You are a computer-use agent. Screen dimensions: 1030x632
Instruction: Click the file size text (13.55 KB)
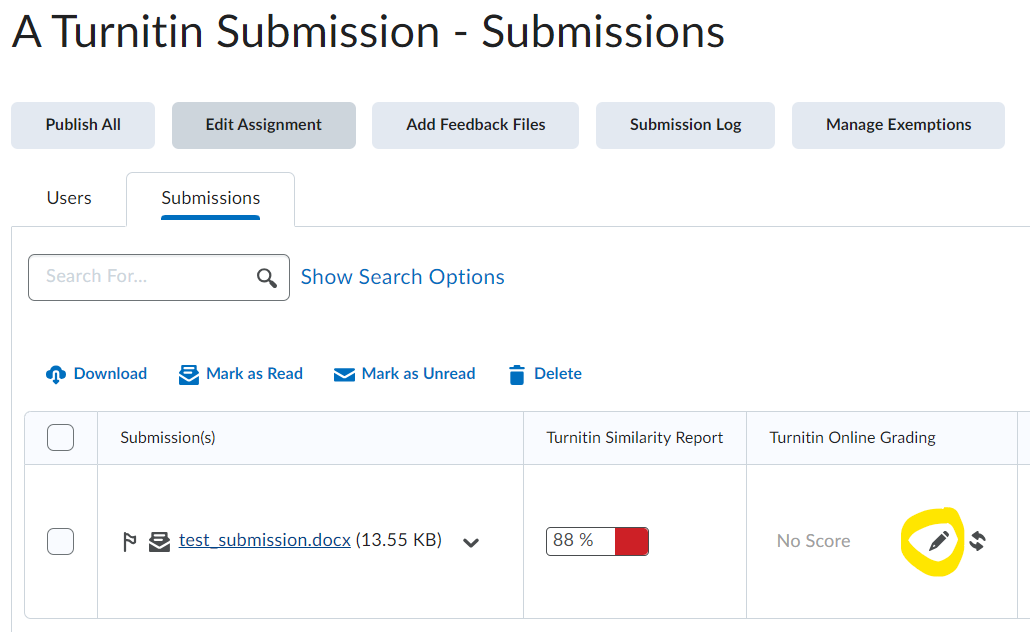coord(399,540)
